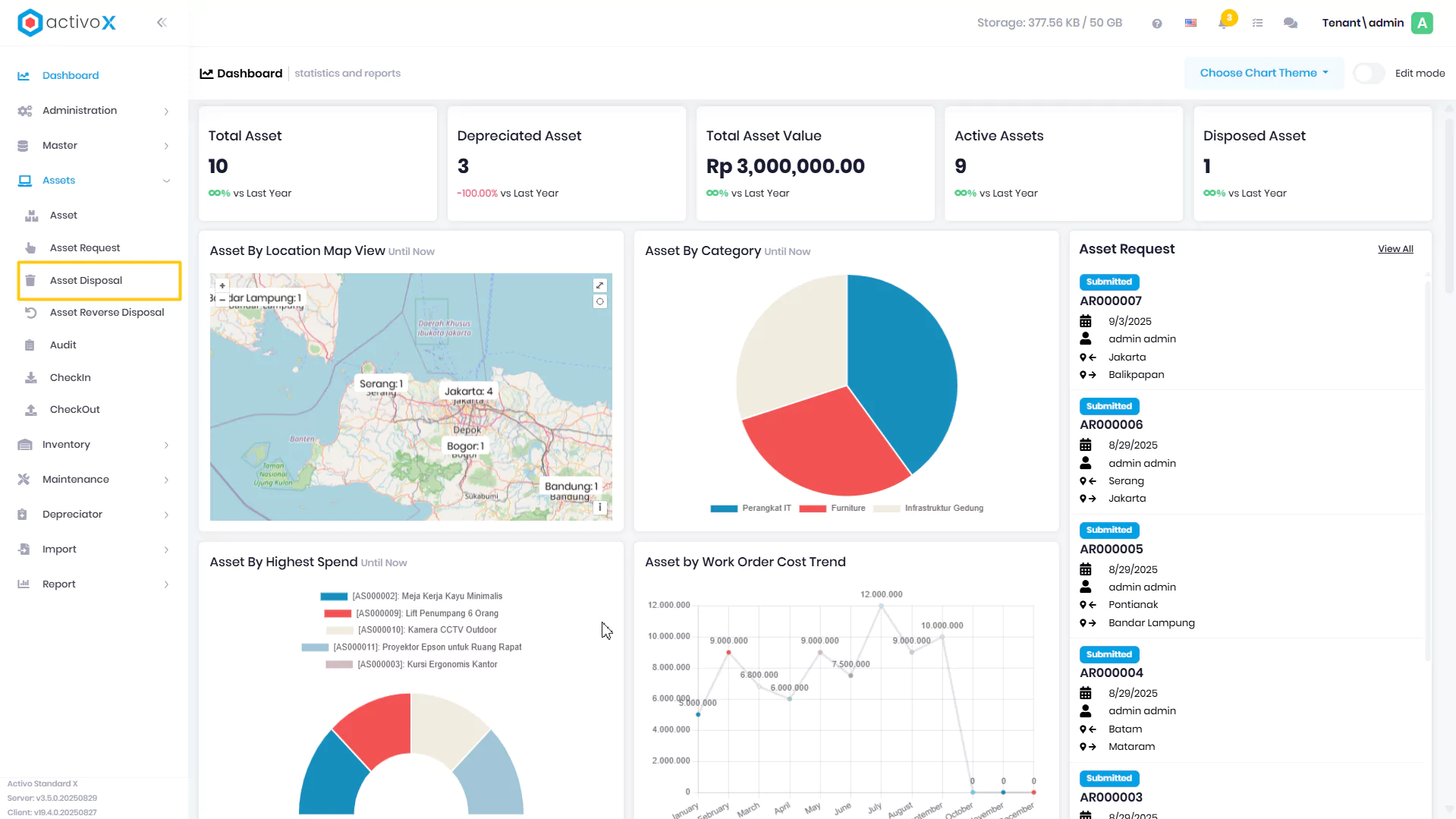The width and height of the screenshot is (1456, 819).
Task: Click the Total Asset Value card
Action: coord(816,164)
